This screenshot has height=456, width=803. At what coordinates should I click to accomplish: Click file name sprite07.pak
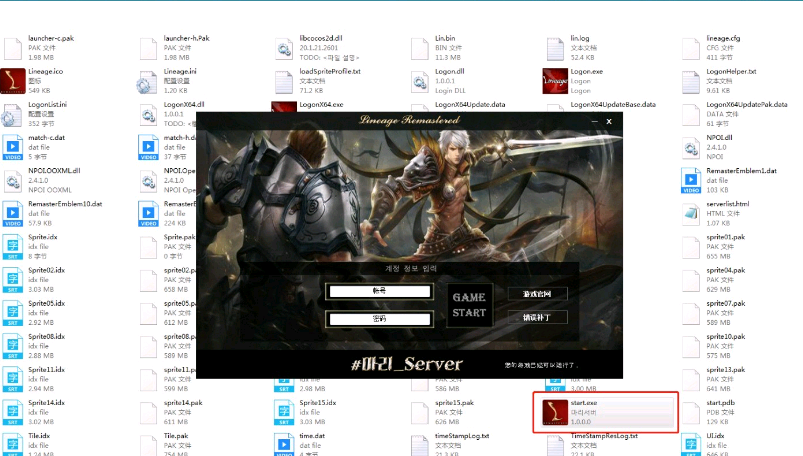[726, 304]
